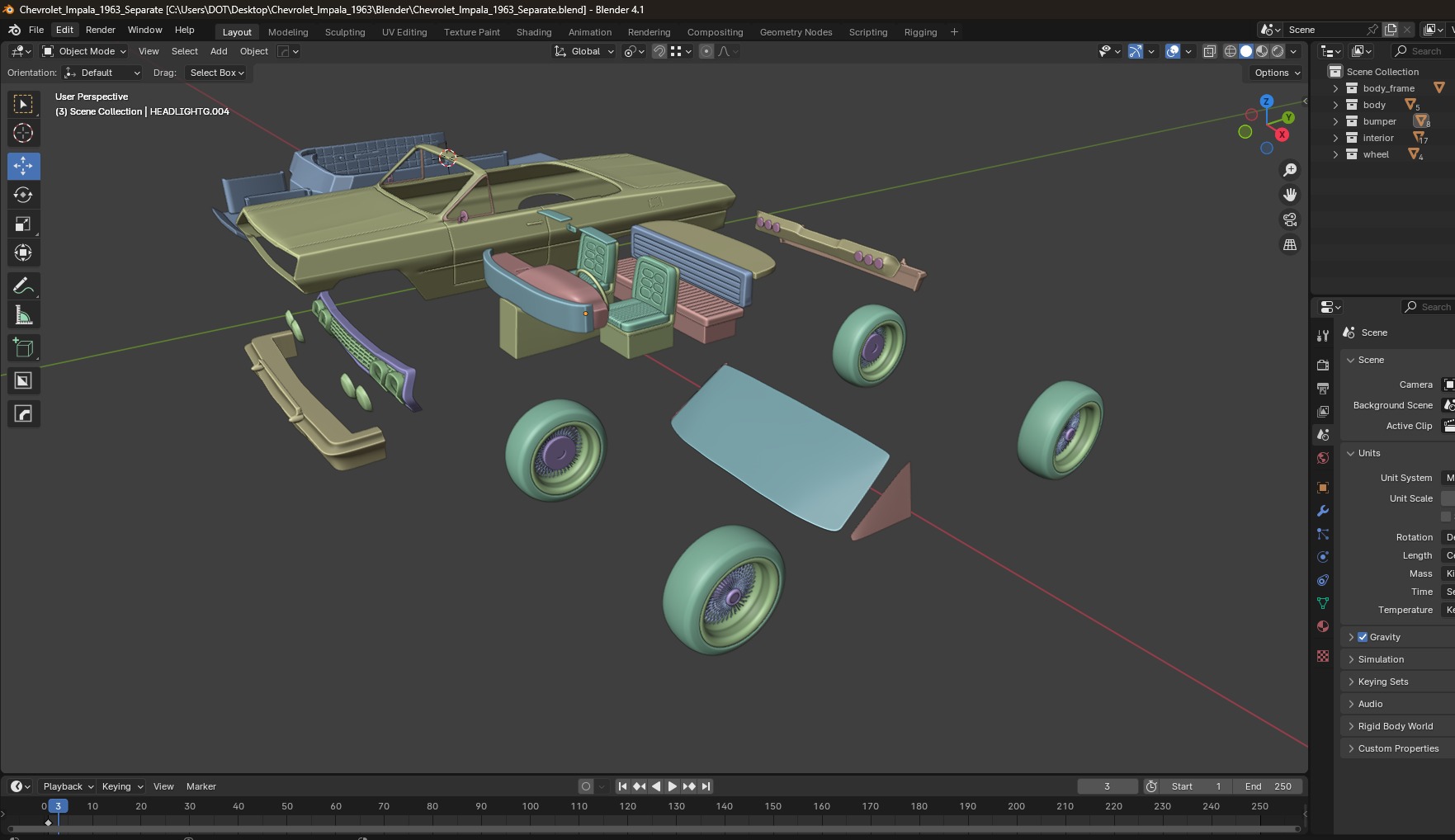The height and width of the screenshot is (840, 1455).
Task: Add a new workspace with plus button
Action: [x=954, y=32]
